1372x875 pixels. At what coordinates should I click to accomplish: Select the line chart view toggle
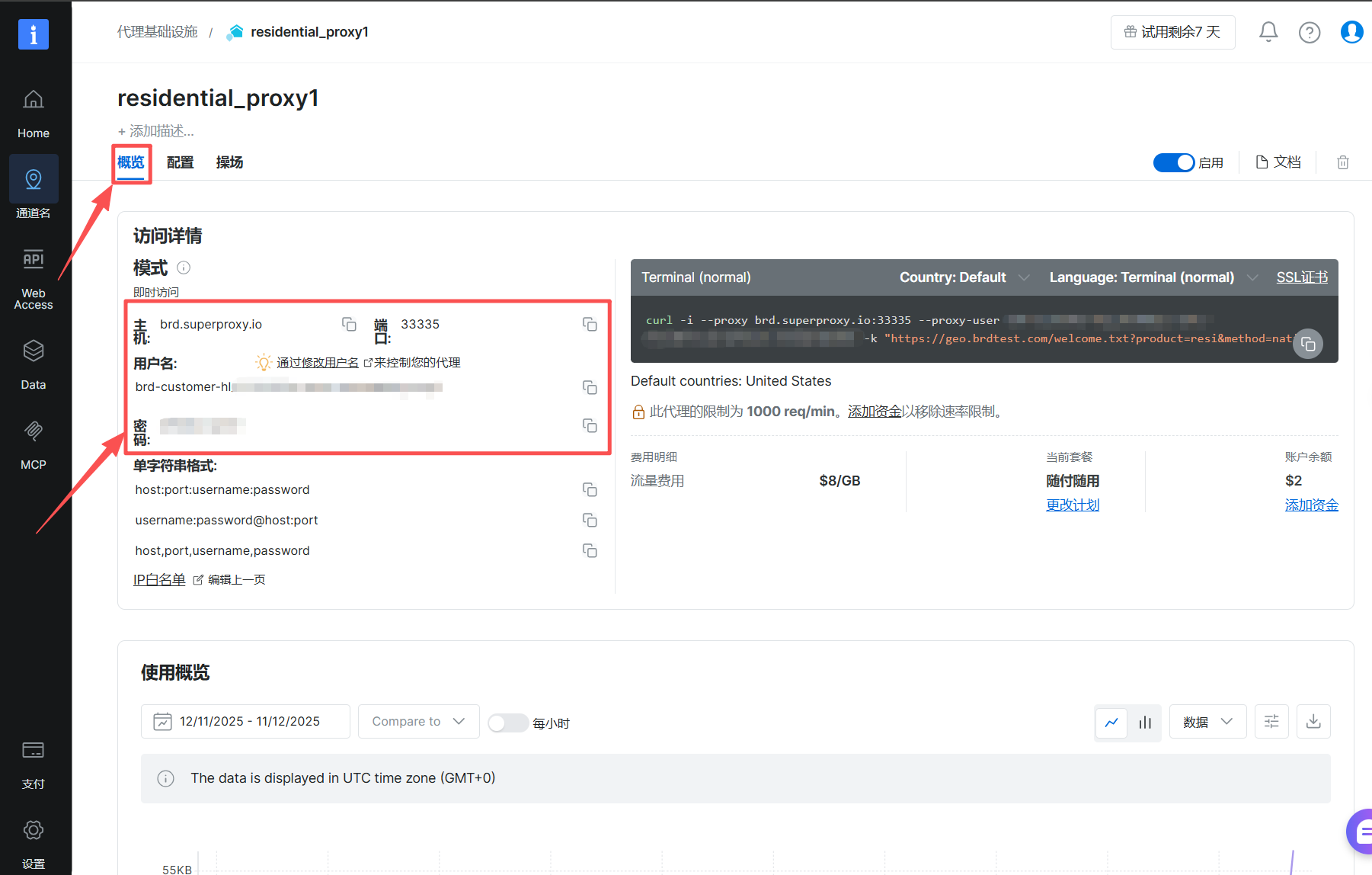pyautogui.click(x=1111, y=723)
